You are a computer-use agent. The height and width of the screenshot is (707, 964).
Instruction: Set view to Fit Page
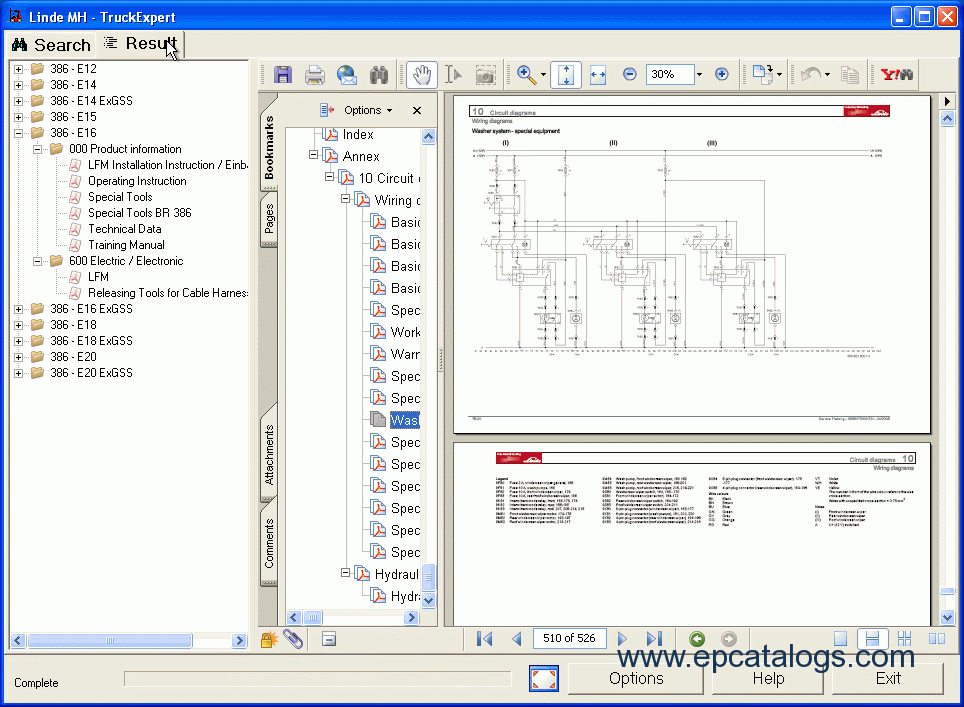pyautogui.click(x=566, y=75)
